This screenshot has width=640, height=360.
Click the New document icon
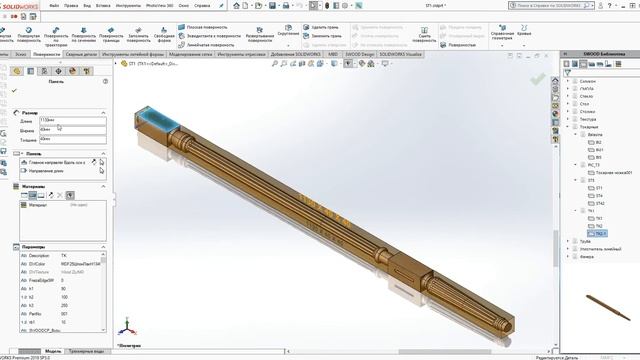coord(245,5)
